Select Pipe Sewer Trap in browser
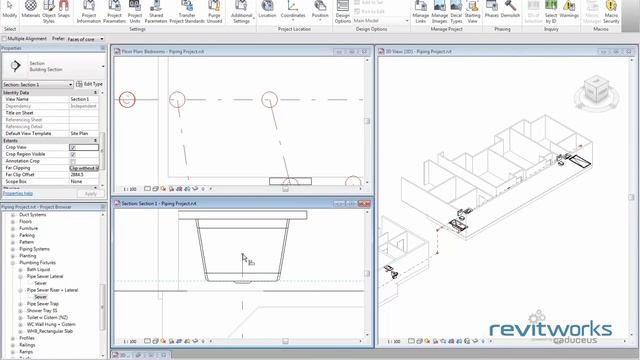The image size is (640, 360). (43, 304)
